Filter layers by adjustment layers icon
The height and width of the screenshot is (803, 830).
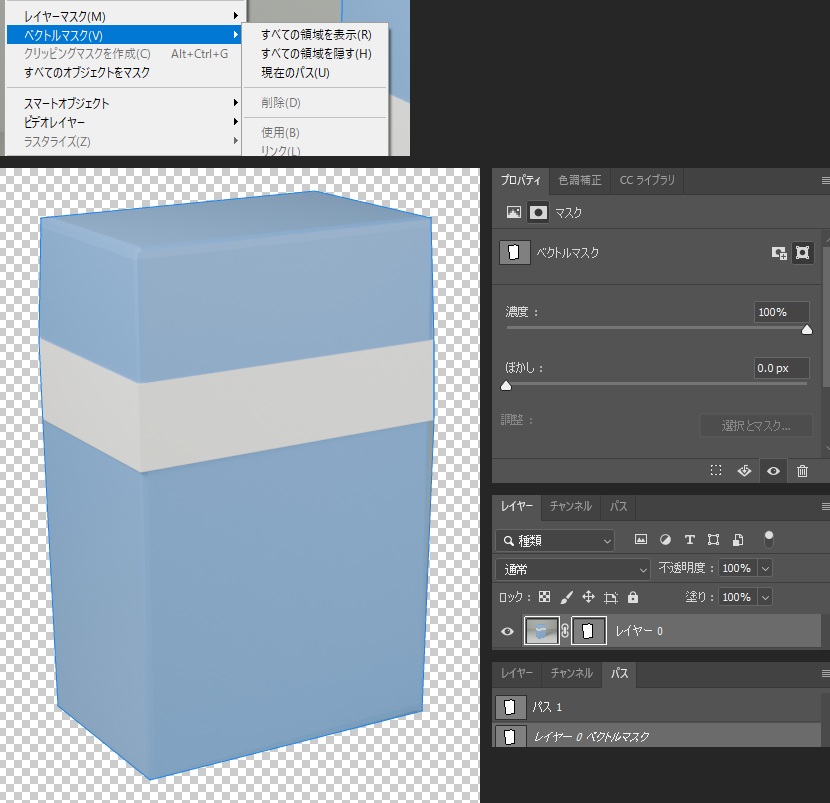(x=665, y=540)
